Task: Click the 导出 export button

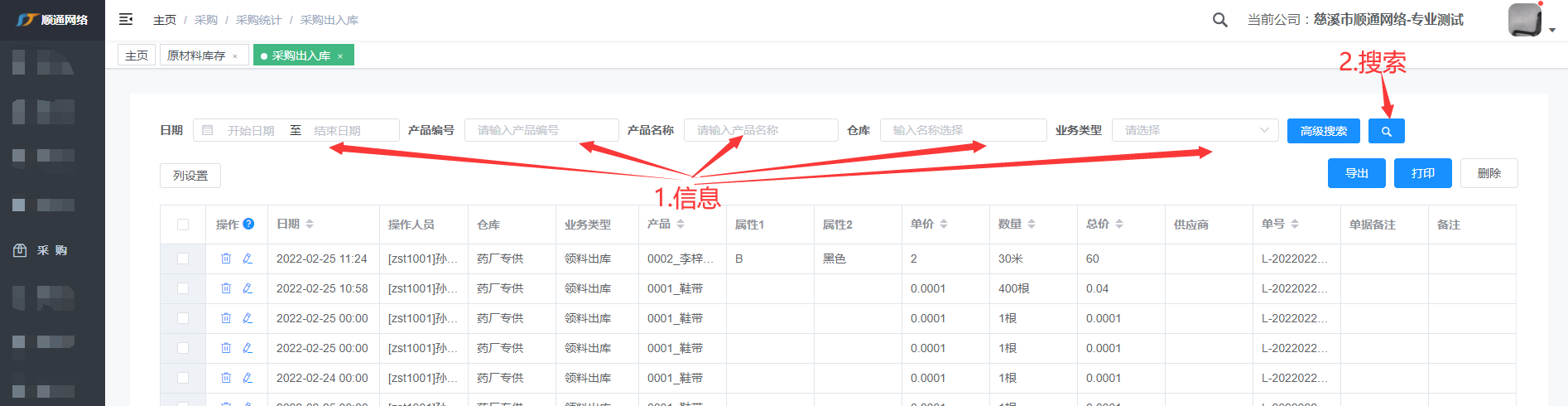Action: point(1355,173)
